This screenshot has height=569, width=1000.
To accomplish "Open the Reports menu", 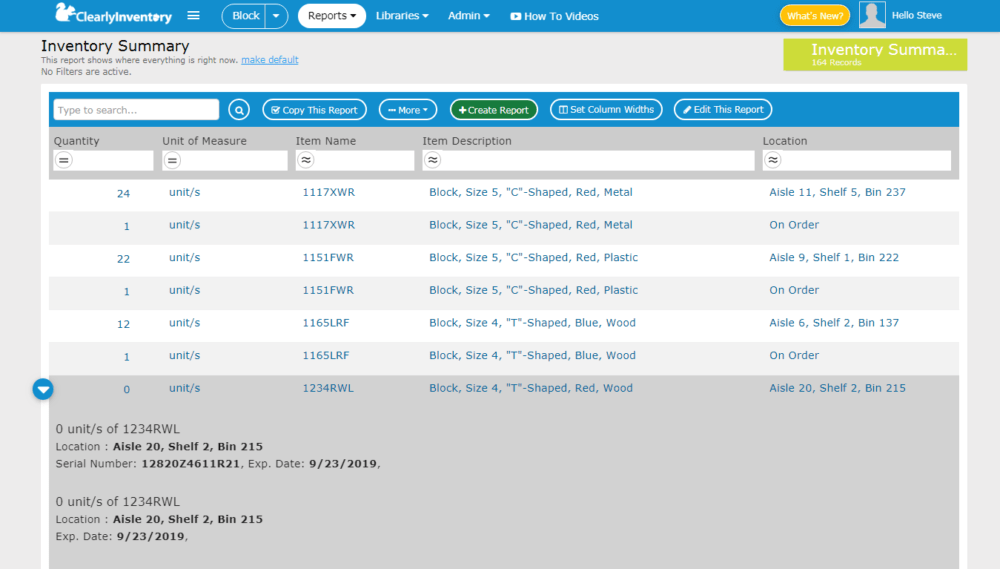I will tap(332, 16).
